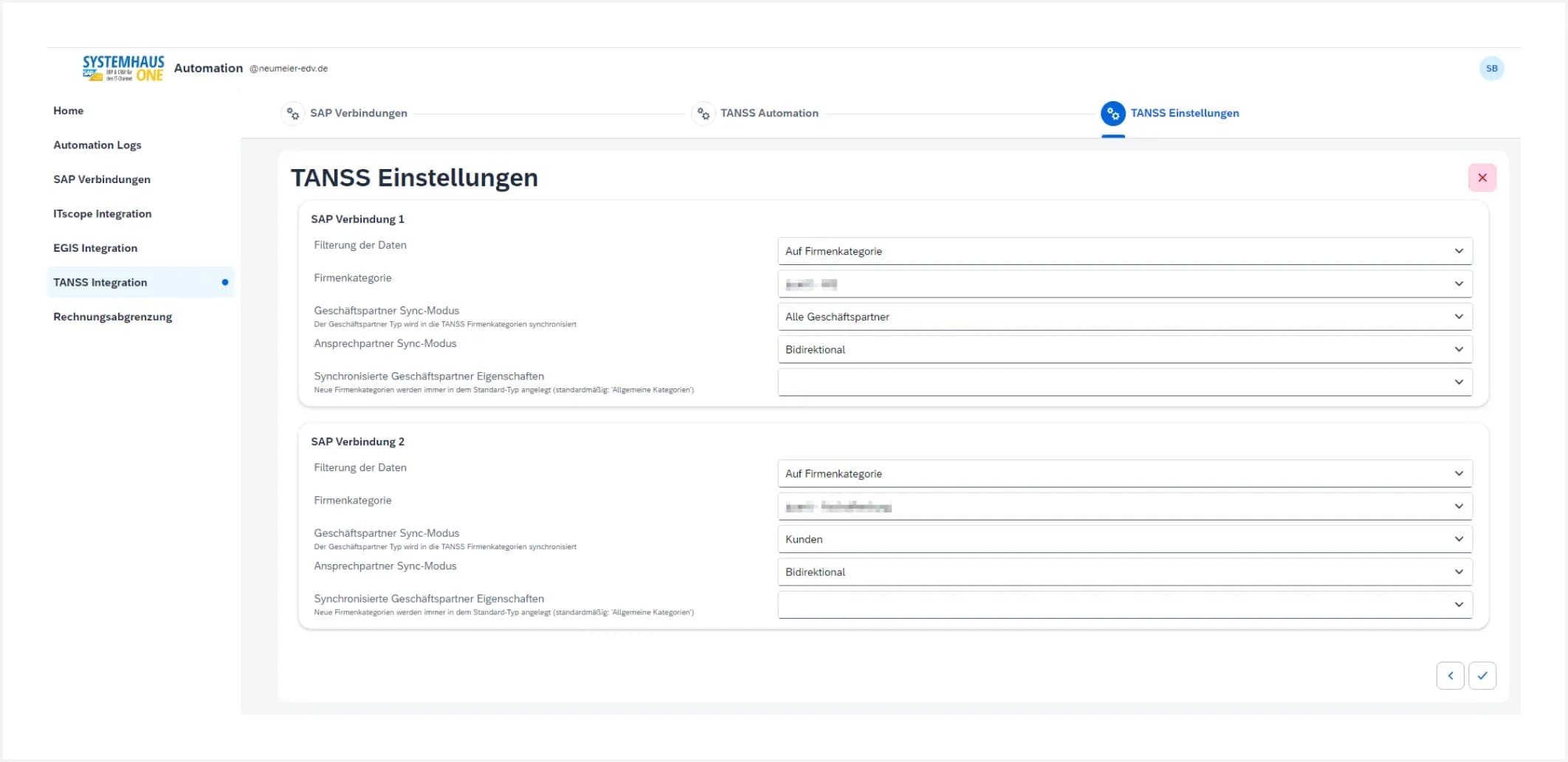
Task: Open Firmenkategorie dropdown in SAP Verbindung 1
Action: pyautogui.click(x=1124, y=284)
